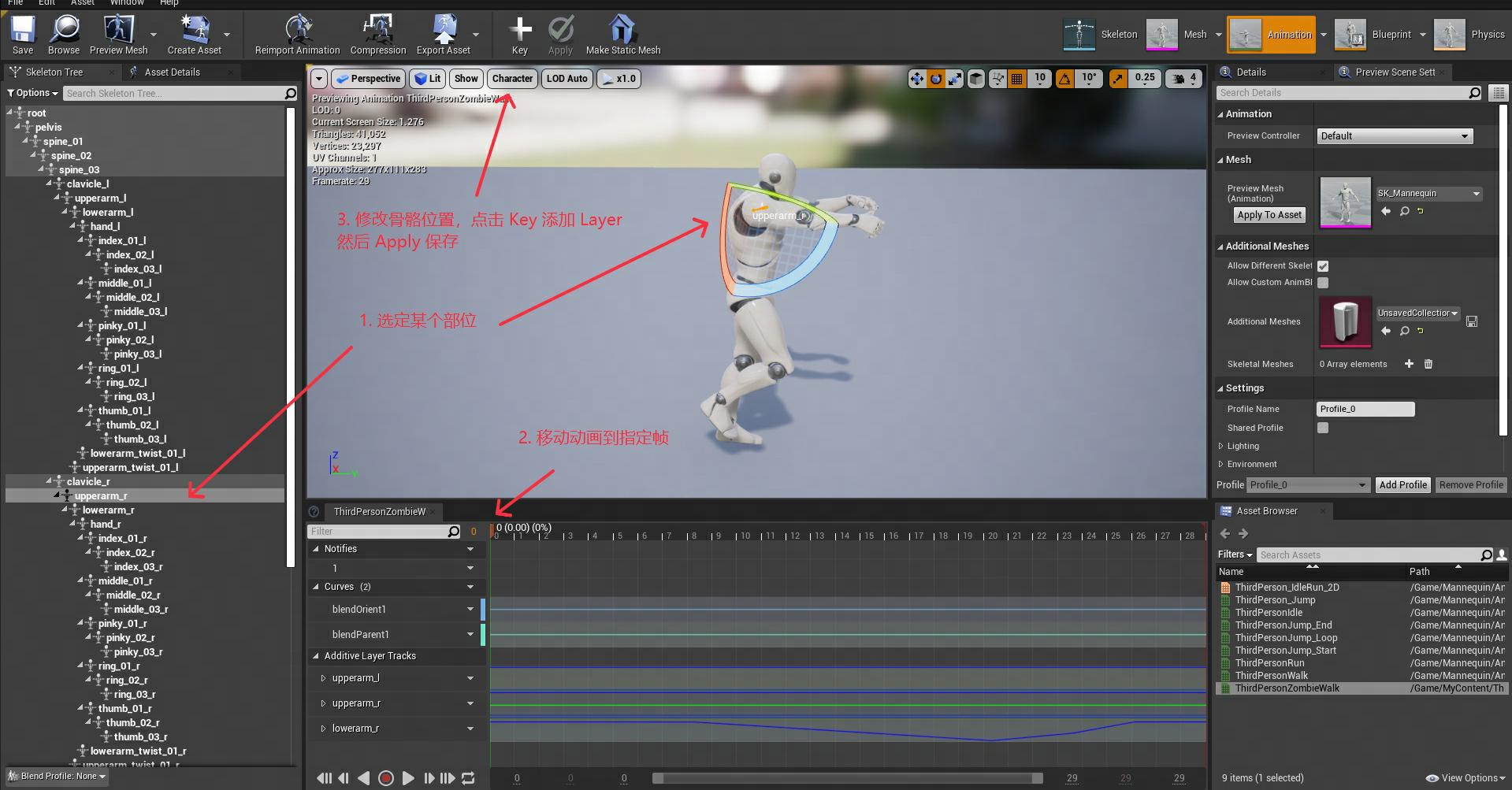The height and width of the screenshot is (790, 1512).
Task: Open viewport options arrow dropdown
Action: coord(318,79)
